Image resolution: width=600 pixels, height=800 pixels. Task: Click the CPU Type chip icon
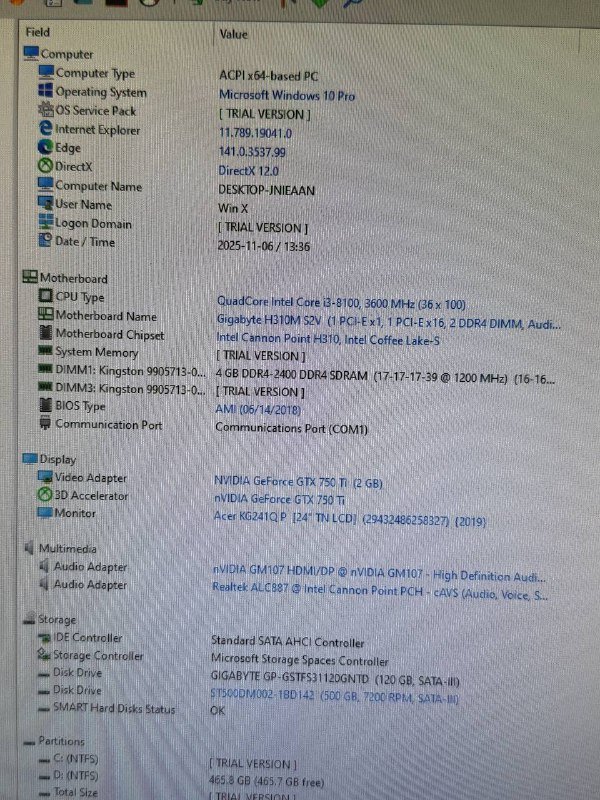pos(46,295)
